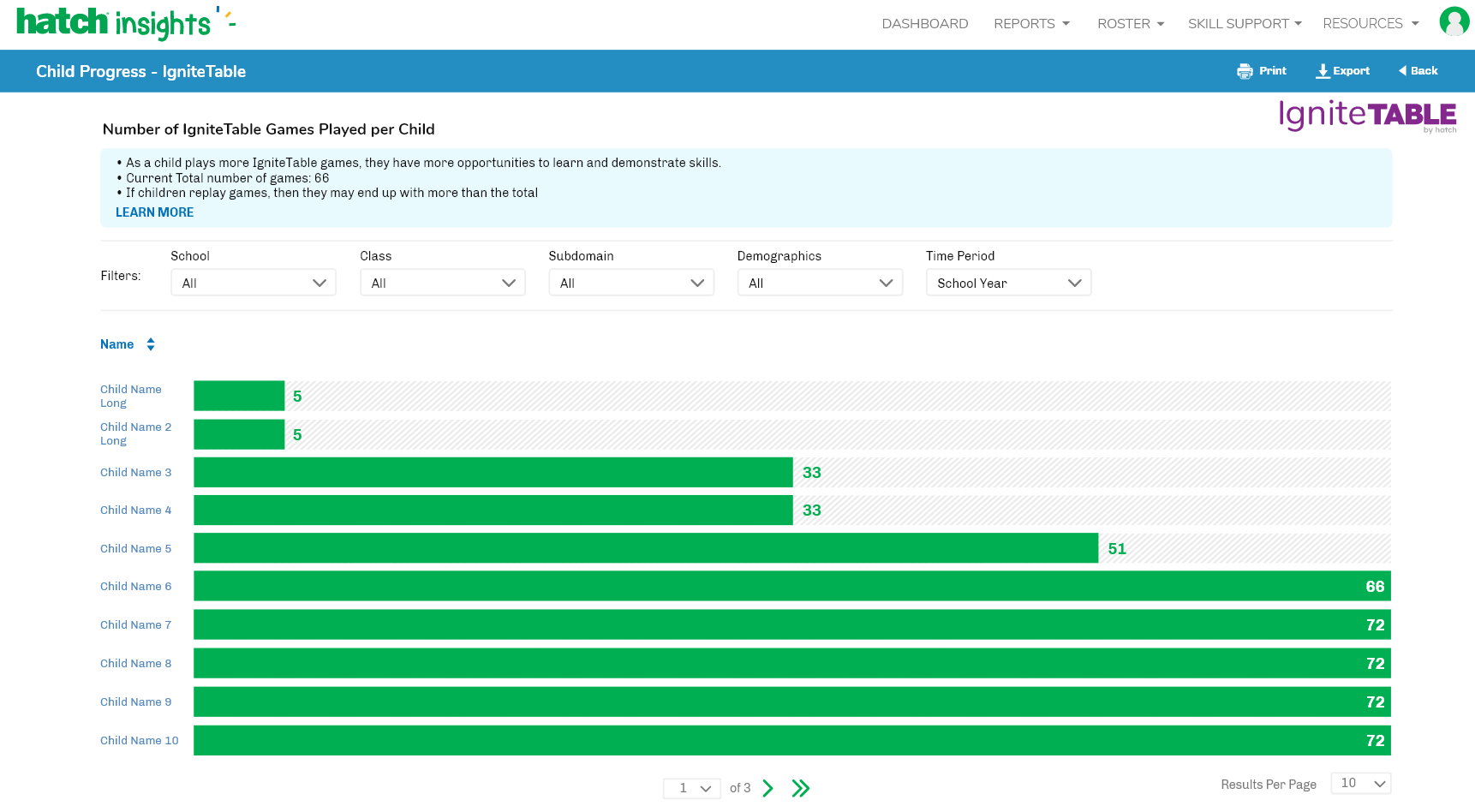Viewport: 1475px width, 812px height.
Task: Go to the Dashboard tab
Action: (925, 24)
